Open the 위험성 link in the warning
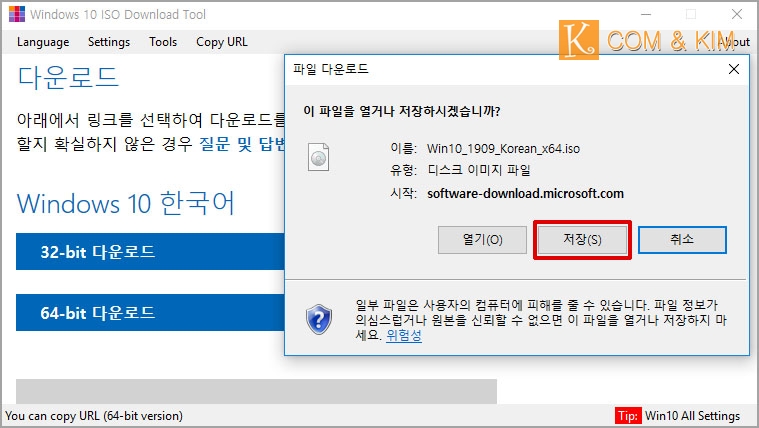 pyautogui.click(x=404, y=335)
